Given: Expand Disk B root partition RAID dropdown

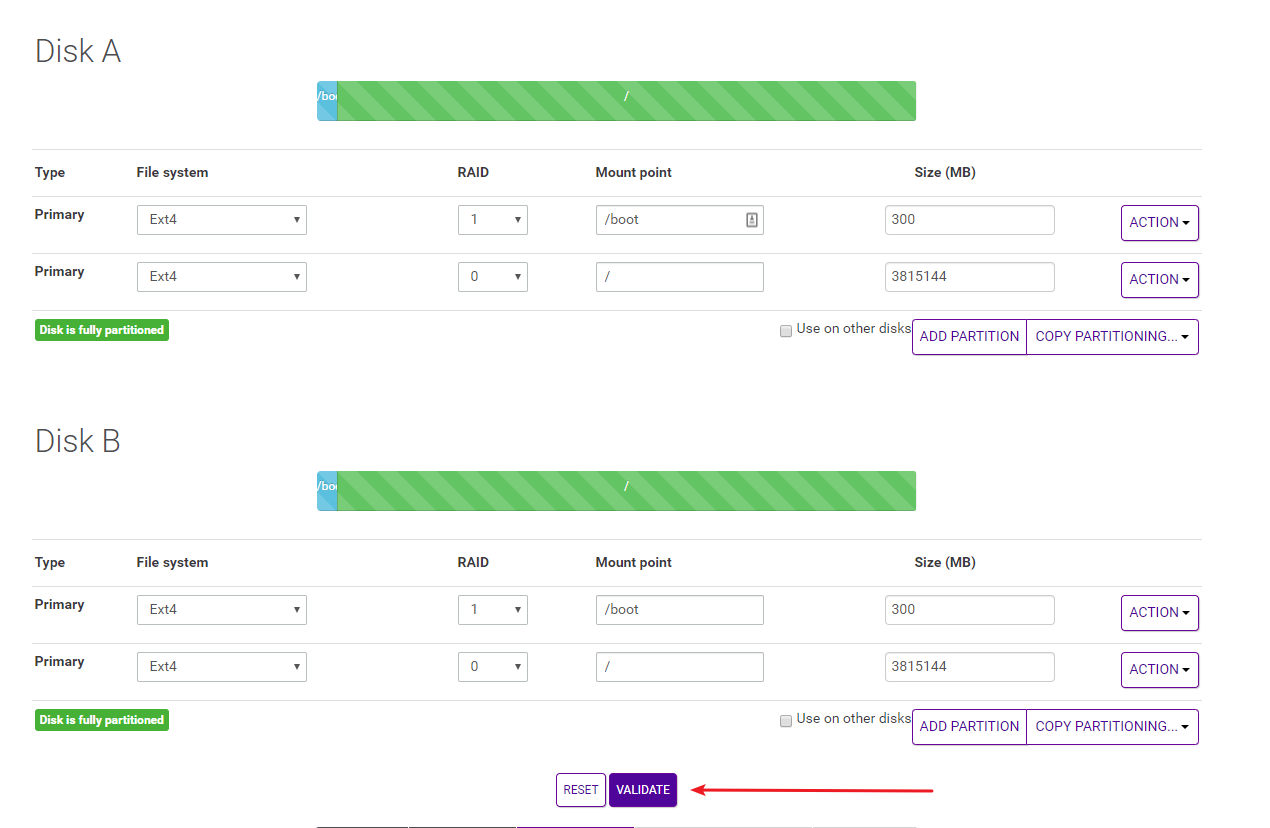Looking at the screenshot, I should (x=492, y=667).
